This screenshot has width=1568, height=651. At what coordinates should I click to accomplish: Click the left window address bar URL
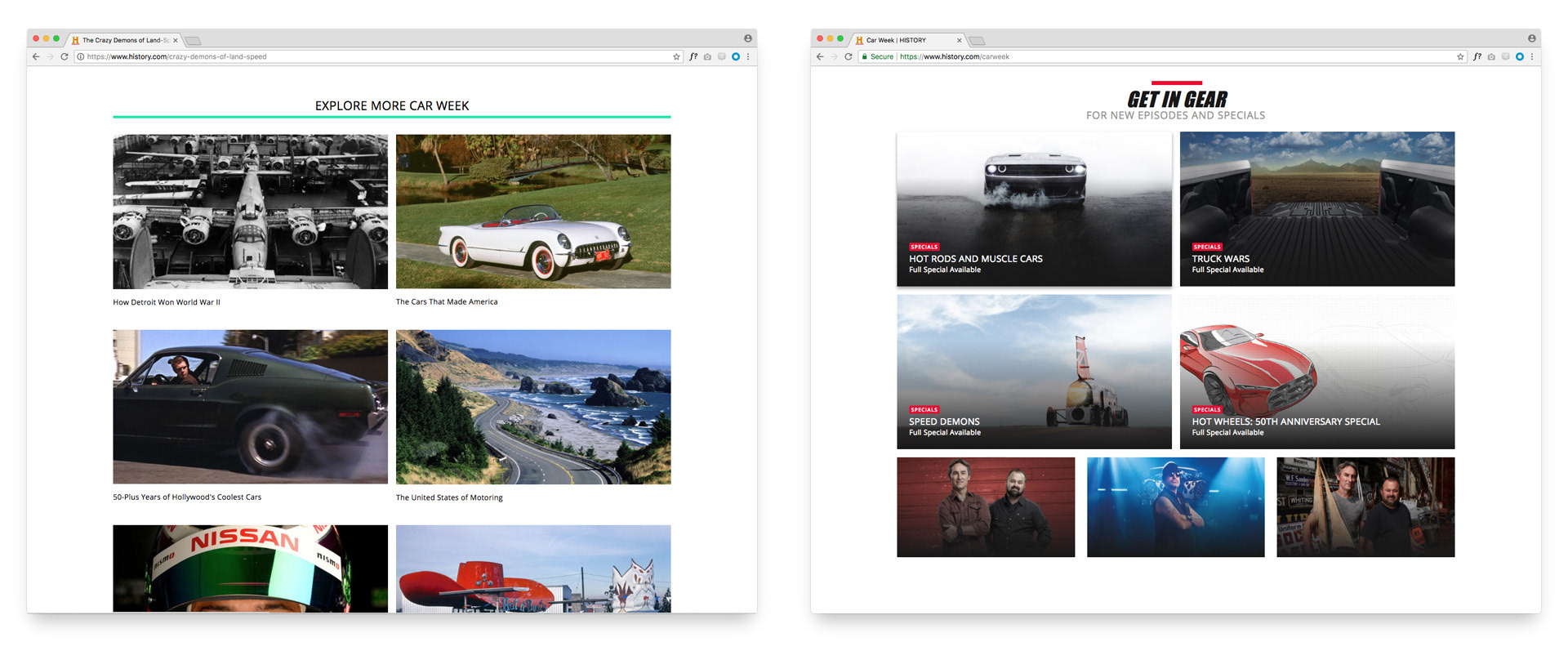click(x=176, y=56)
